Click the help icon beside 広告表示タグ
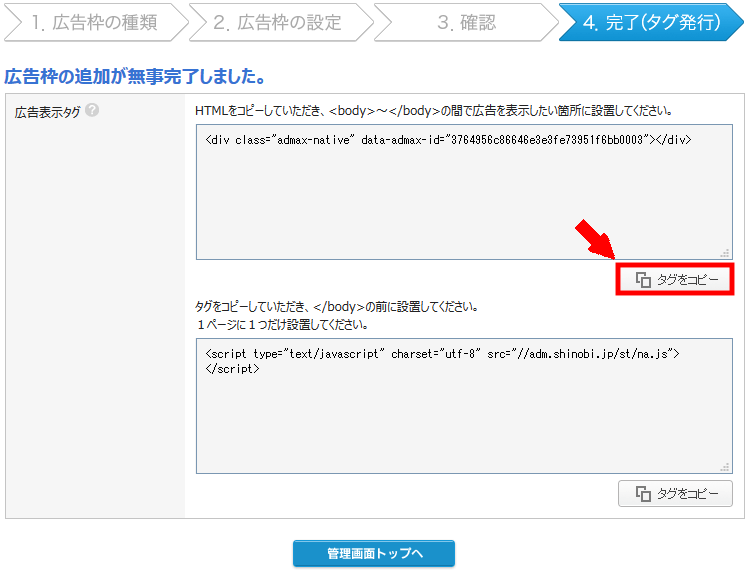The width and height of the screenshot is (749, 576). coord(92,111)
